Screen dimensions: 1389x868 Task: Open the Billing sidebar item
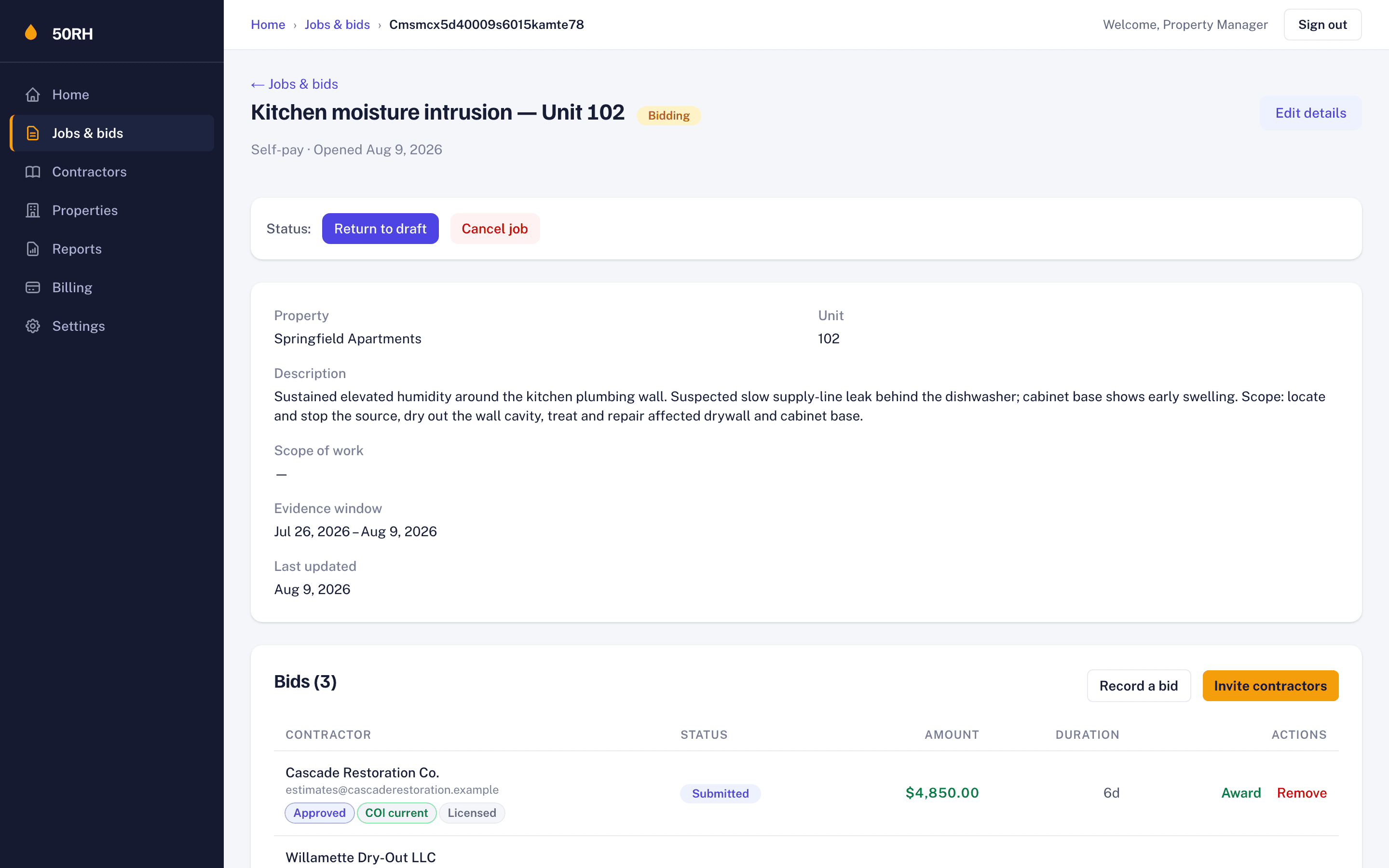point(112,287)
